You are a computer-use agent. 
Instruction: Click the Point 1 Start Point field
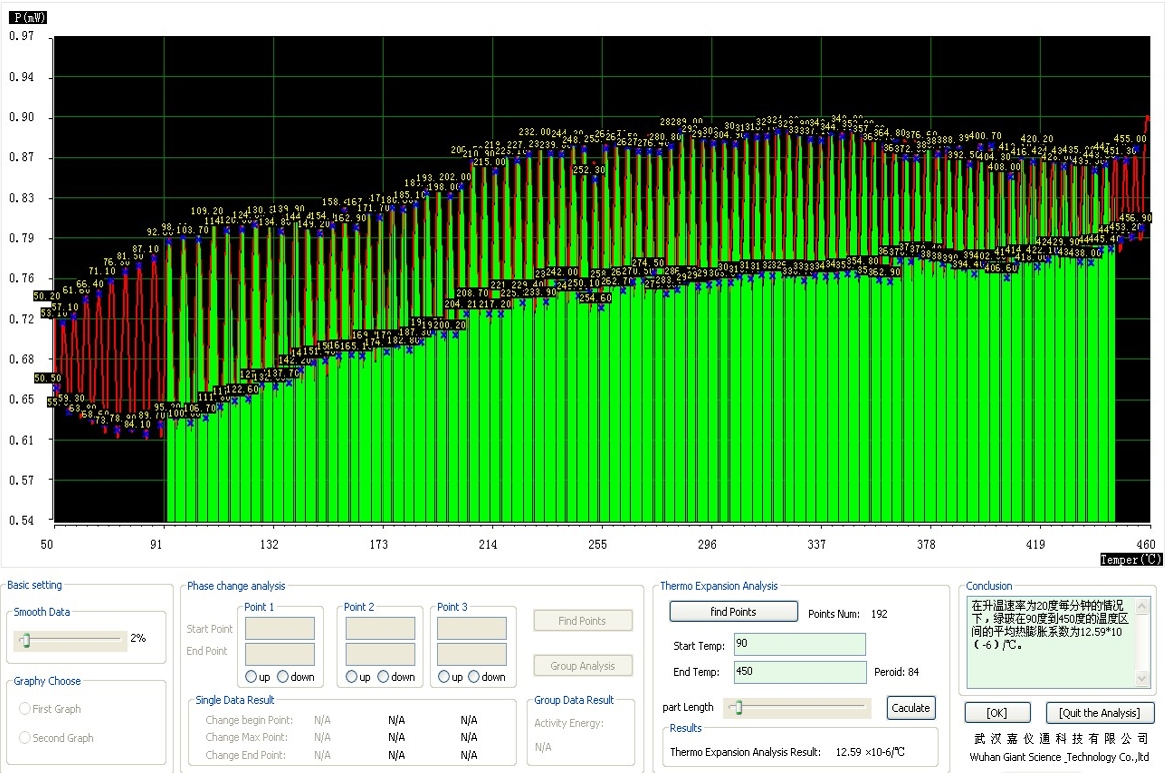click(280, 629)
